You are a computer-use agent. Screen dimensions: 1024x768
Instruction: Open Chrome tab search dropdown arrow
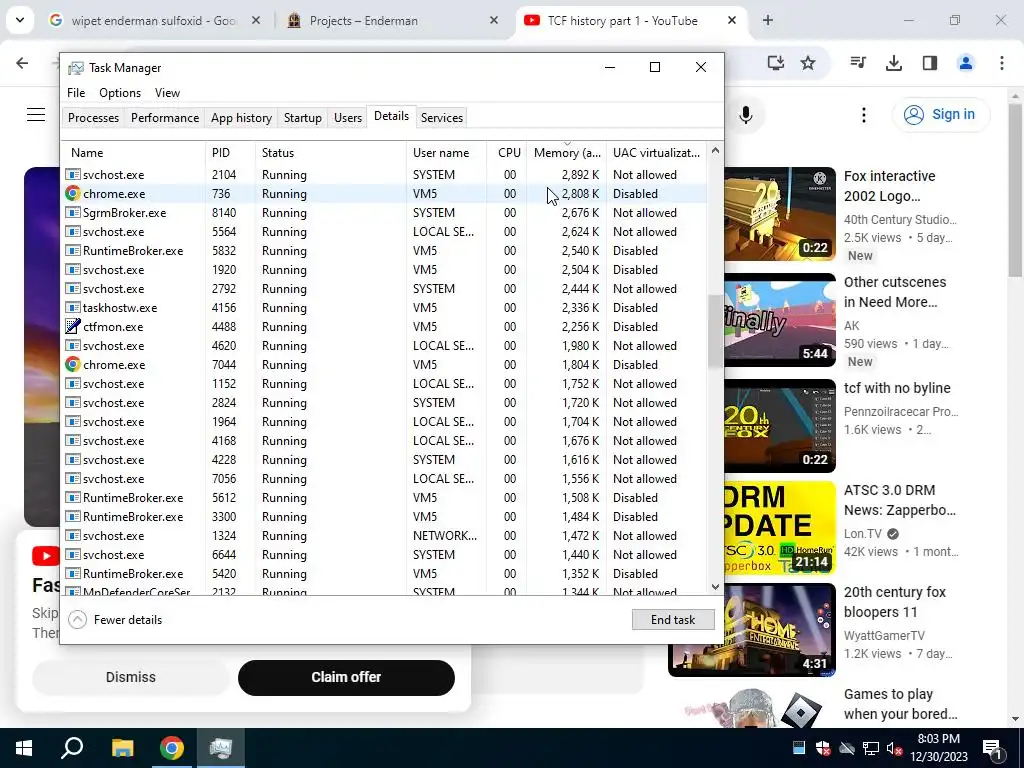[20, 20]
